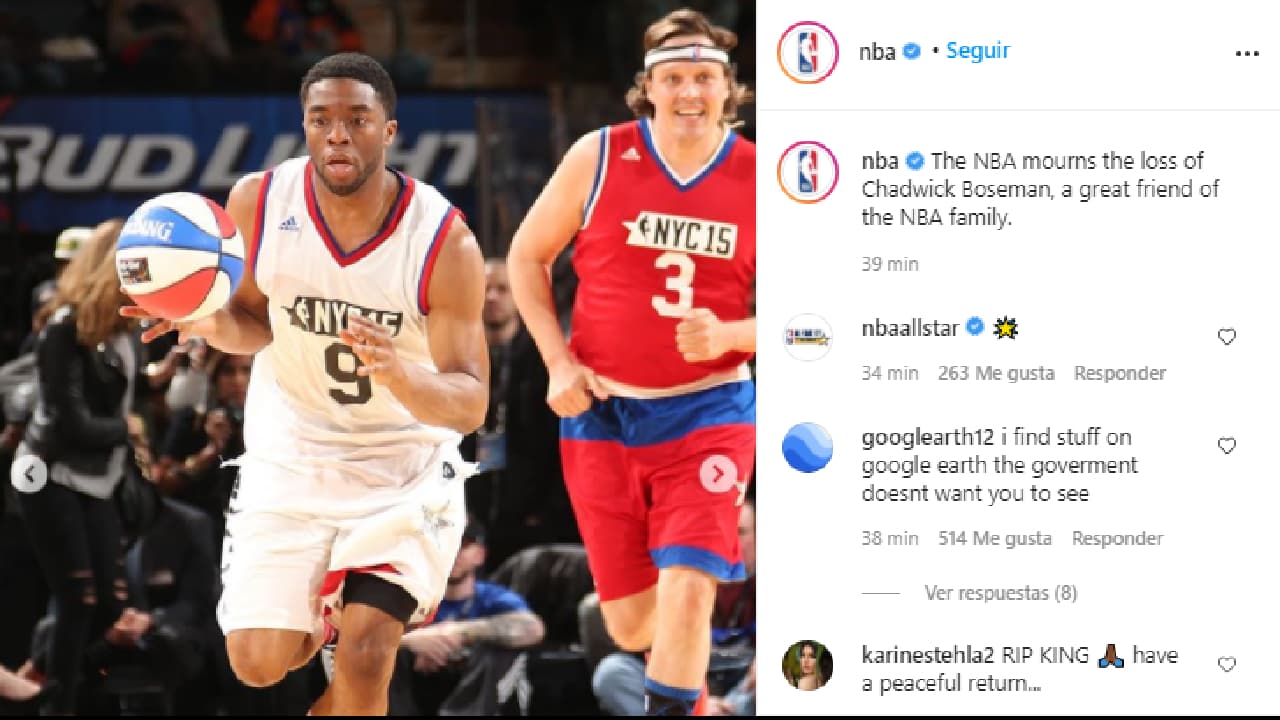
Task: Reply to googlearth12 comment via Responder
Action: 1118,538
